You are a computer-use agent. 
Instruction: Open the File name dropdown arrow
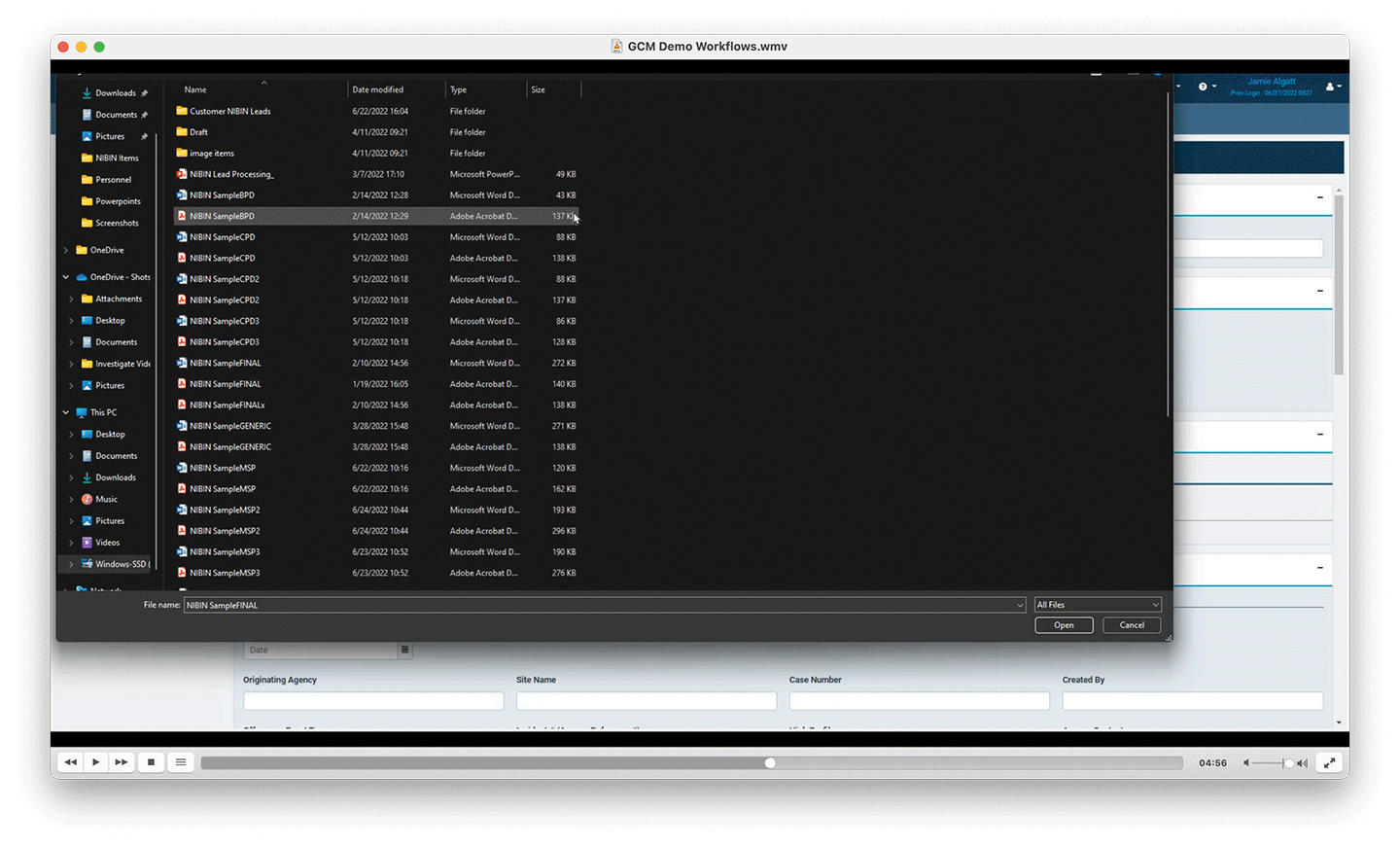[1019, 605]
